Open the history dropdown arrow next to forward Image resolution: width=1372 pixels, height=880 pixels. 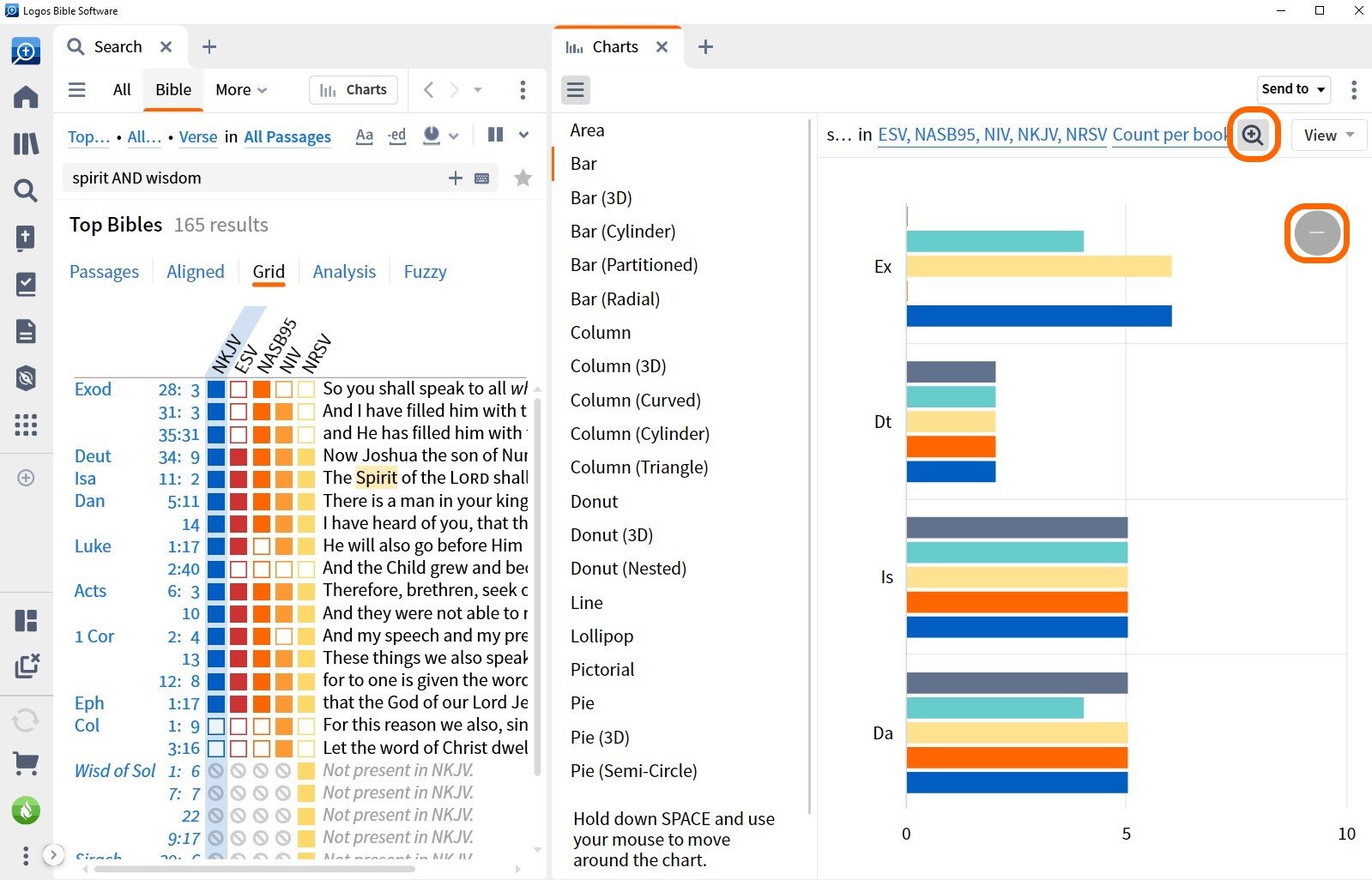[x=478, y=90]
